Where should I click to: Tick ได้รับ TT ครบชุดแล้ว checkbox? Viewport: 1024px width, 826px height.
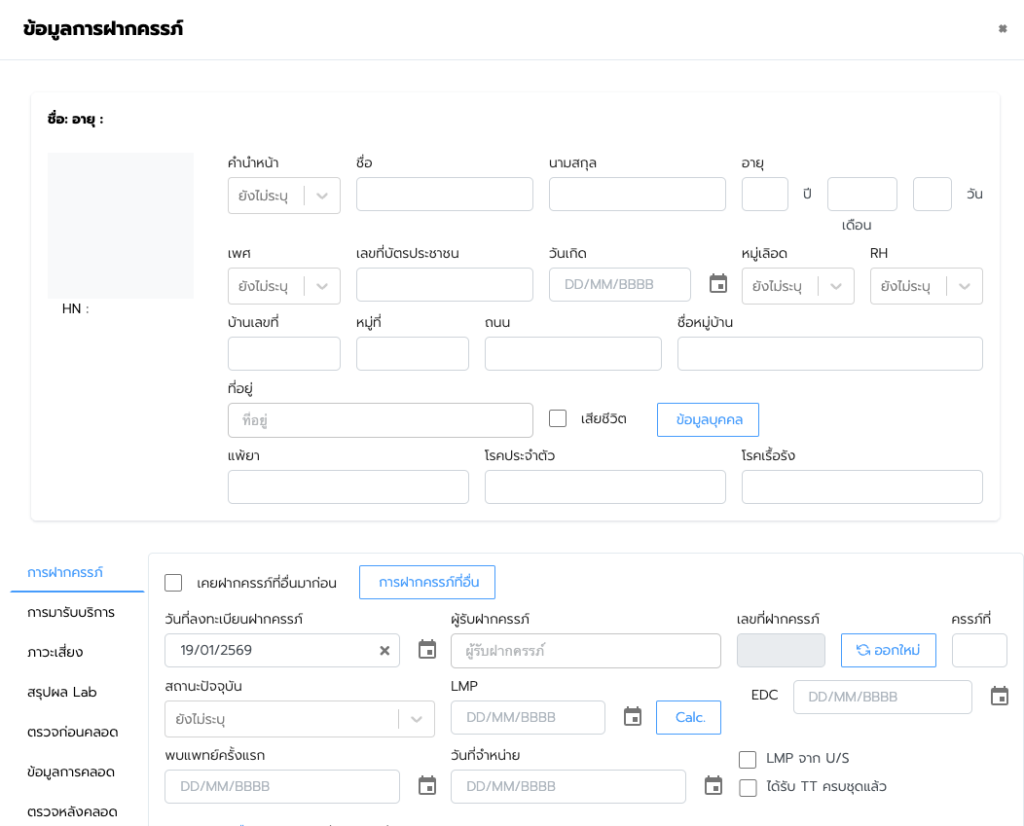pos(747,788)
